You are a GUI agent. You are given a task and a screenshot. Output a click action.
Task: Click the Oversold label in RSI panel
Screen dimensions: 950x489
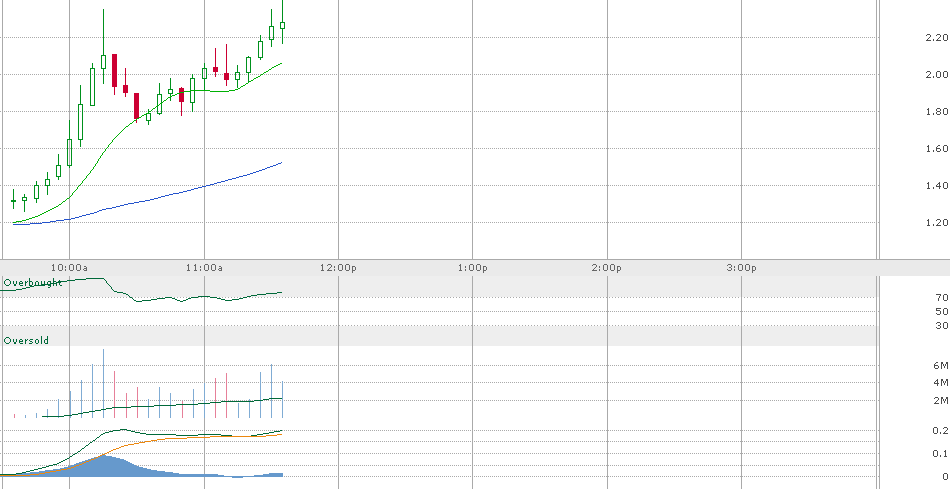(26, 341)
